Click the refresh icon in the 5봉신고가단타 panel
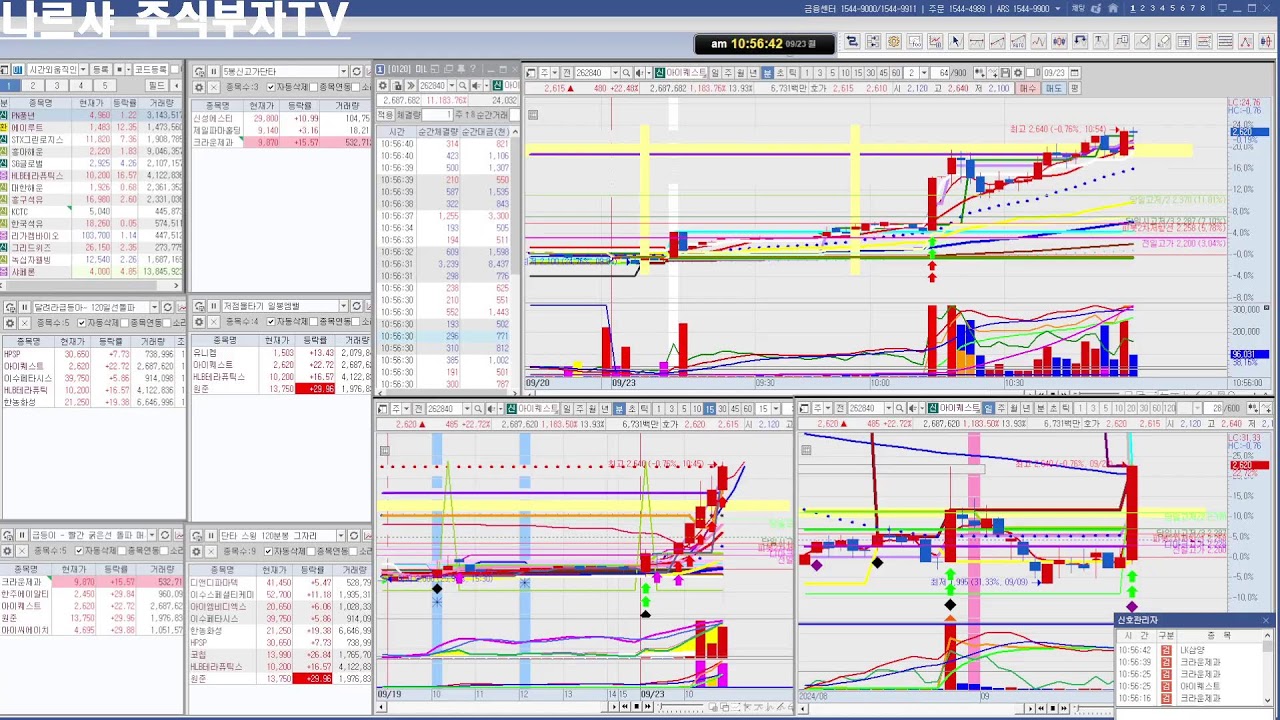 pos(356,72)
